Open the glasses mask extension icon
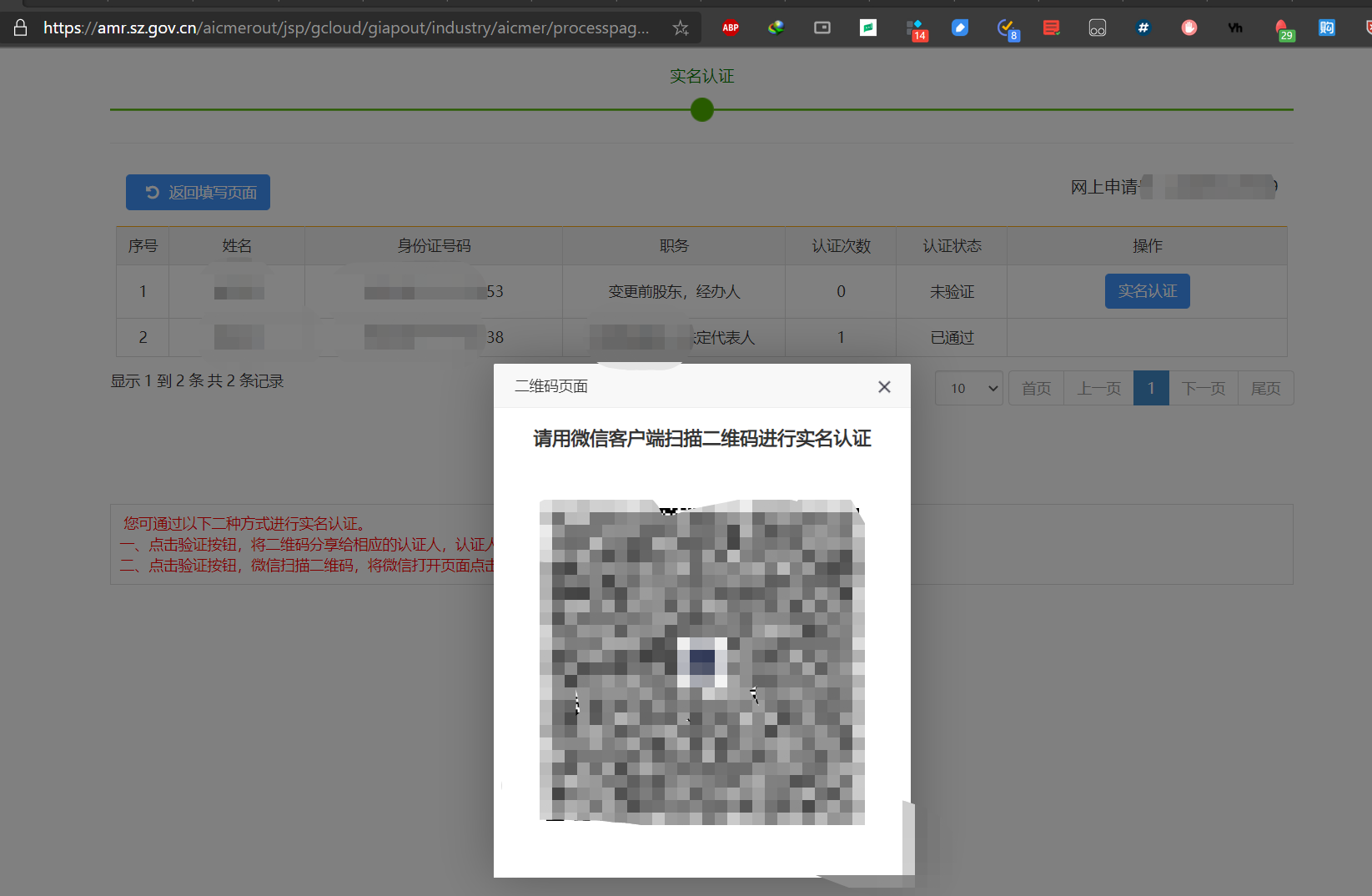Image resolution: width=1372 pixels, height=896 pixels. [1098, 28]
